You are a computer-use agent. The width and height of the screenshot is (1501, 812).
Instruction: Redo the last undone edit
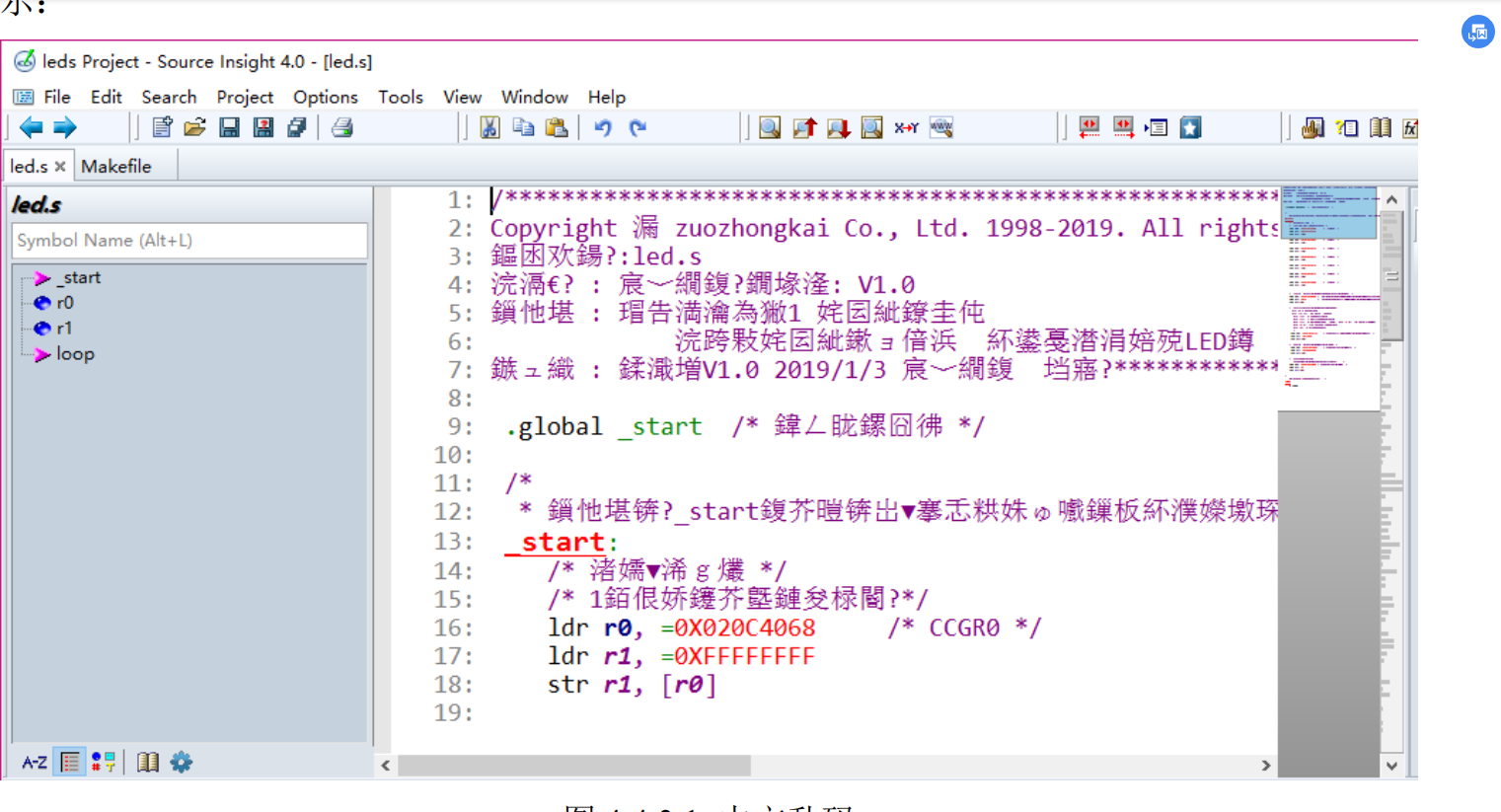click(638, 127)
